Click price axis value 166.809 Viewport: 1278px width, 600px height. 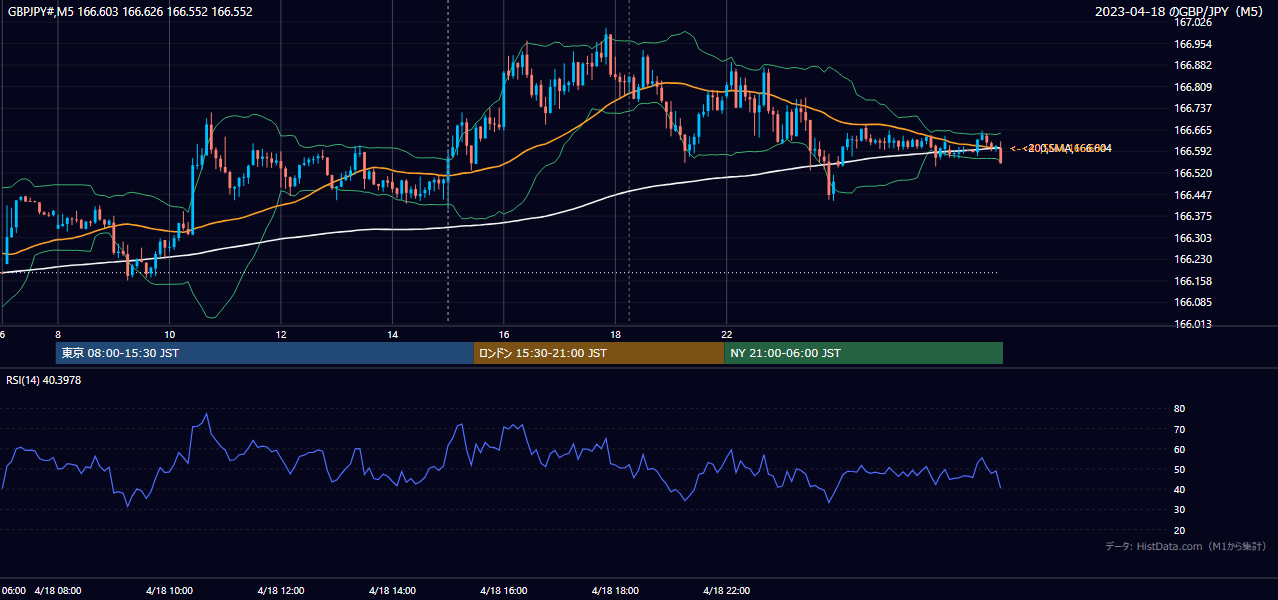(1193, 87)
